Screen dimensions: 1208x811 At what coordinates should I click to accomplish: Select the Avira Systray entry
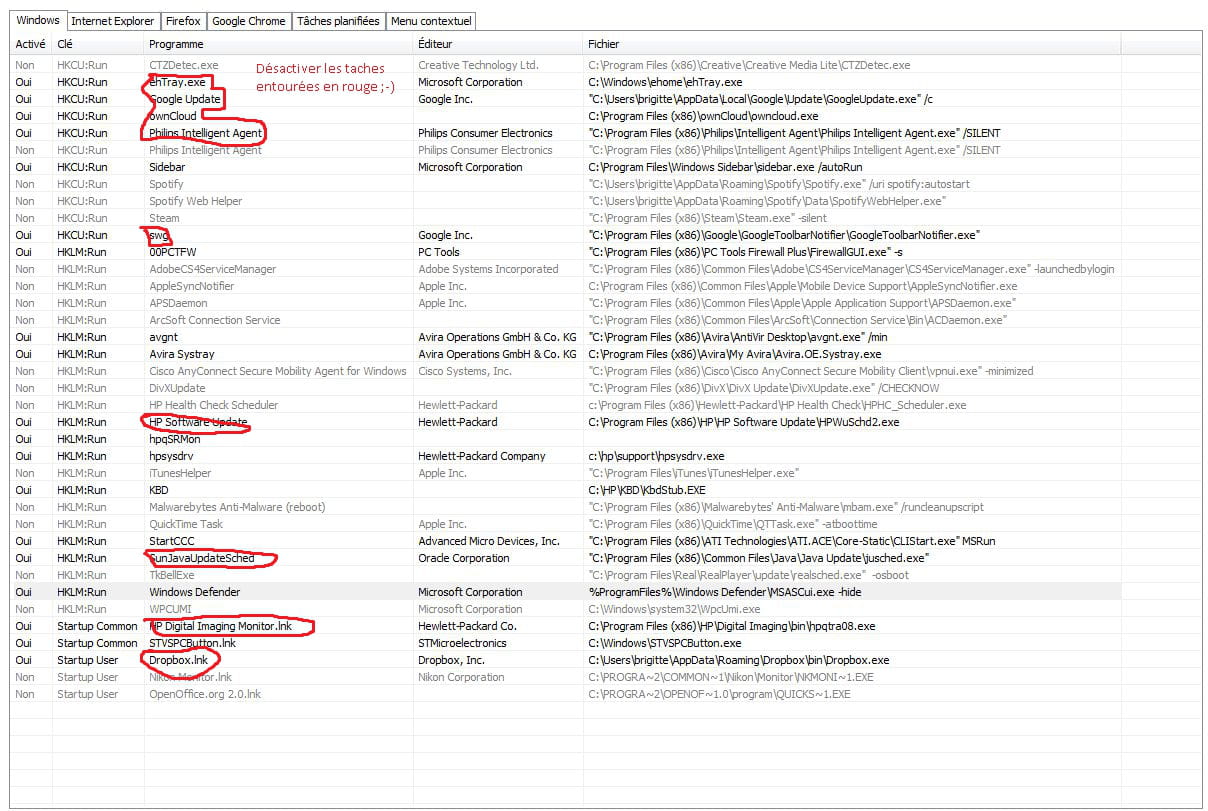pyautogui.click(x=181, y=354)
